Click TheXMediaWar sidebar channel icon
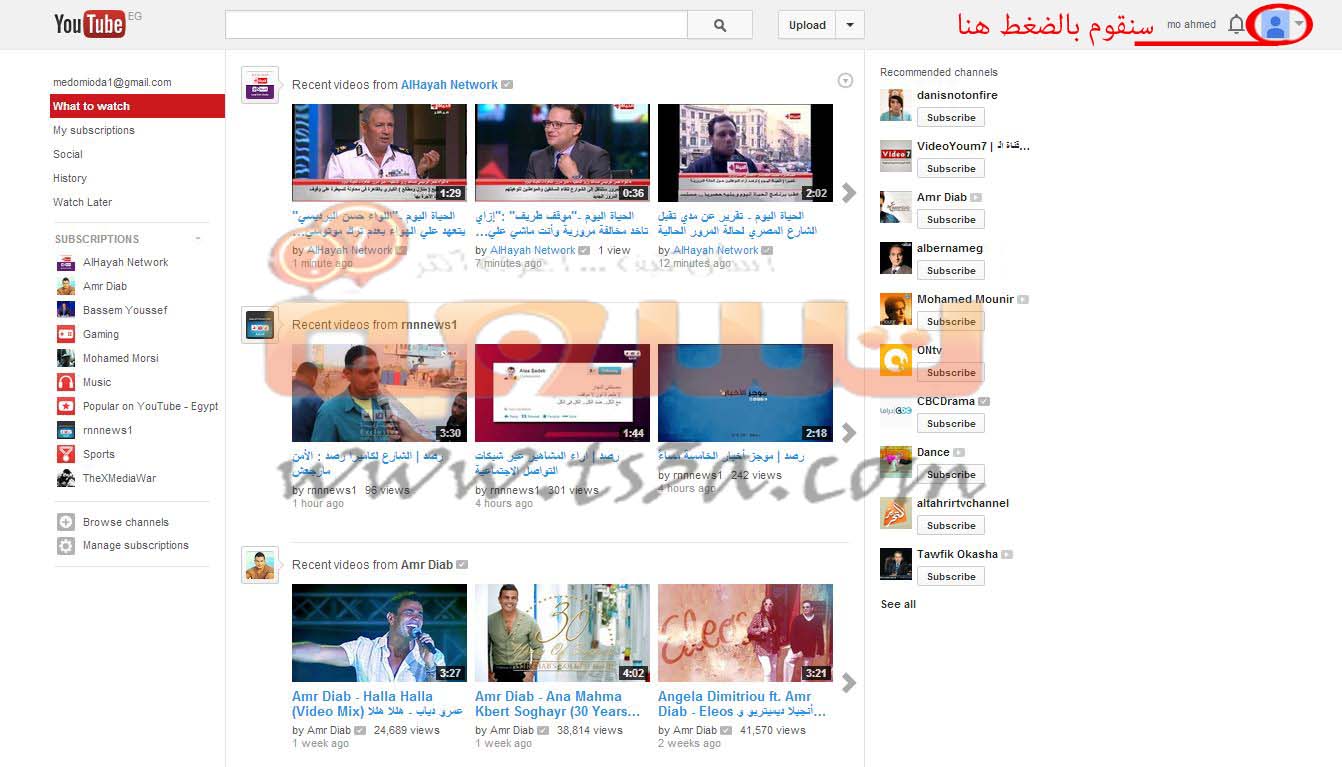Viewport: 1342px width, 767px height. (65, 478)
